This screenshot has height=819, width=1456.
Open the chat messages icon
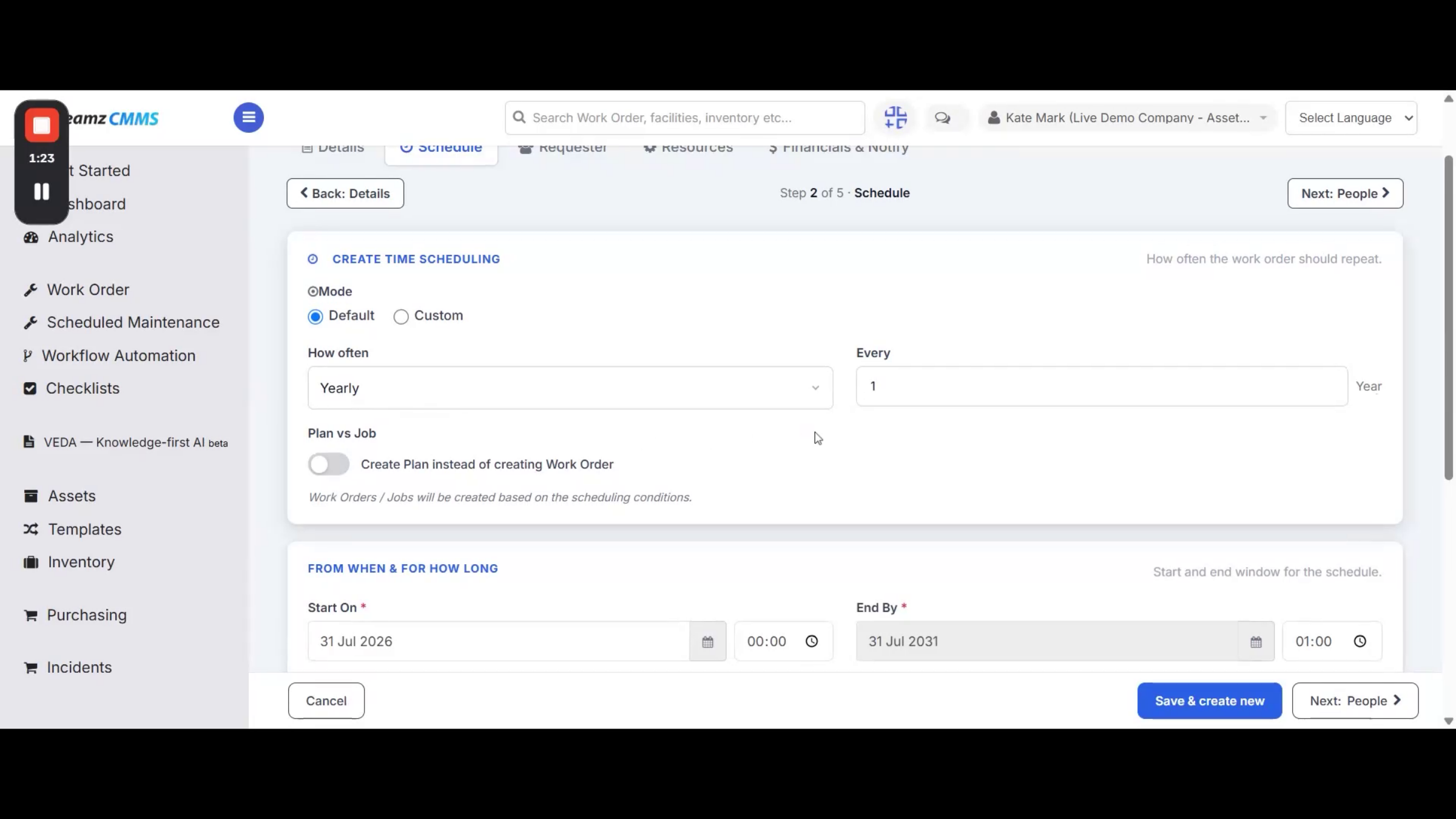(942, 118)
